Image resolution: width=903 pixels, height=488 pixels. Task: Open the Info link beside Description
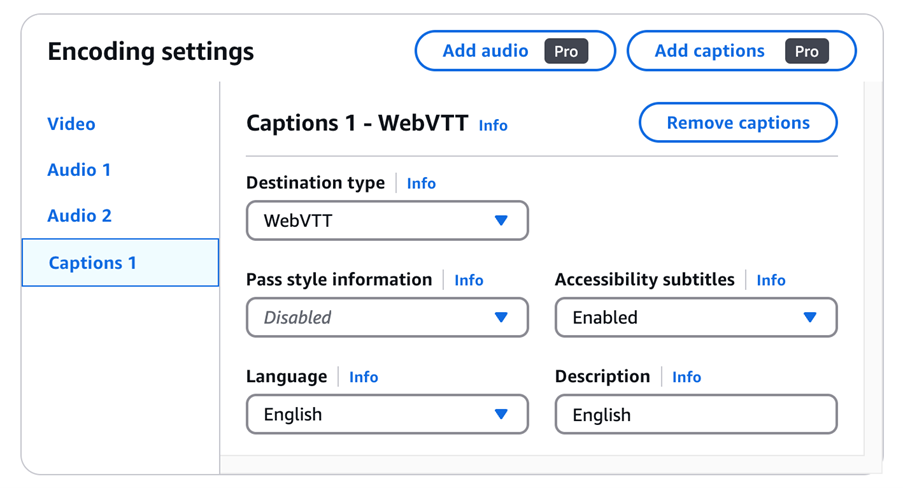[686, 377]
